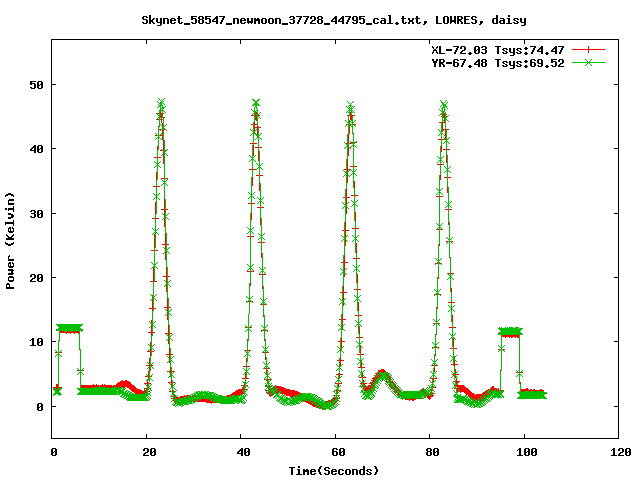The height and width of the screenshot is (480, 640).
Task: Click the small bump near 70 seconds
Action: click(x=382, y=376)
